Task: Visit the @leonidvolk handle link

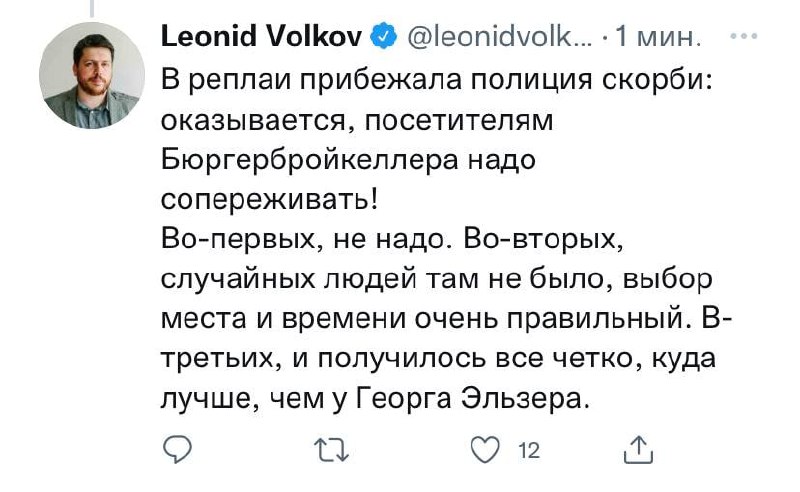Action: pos(499,36)
